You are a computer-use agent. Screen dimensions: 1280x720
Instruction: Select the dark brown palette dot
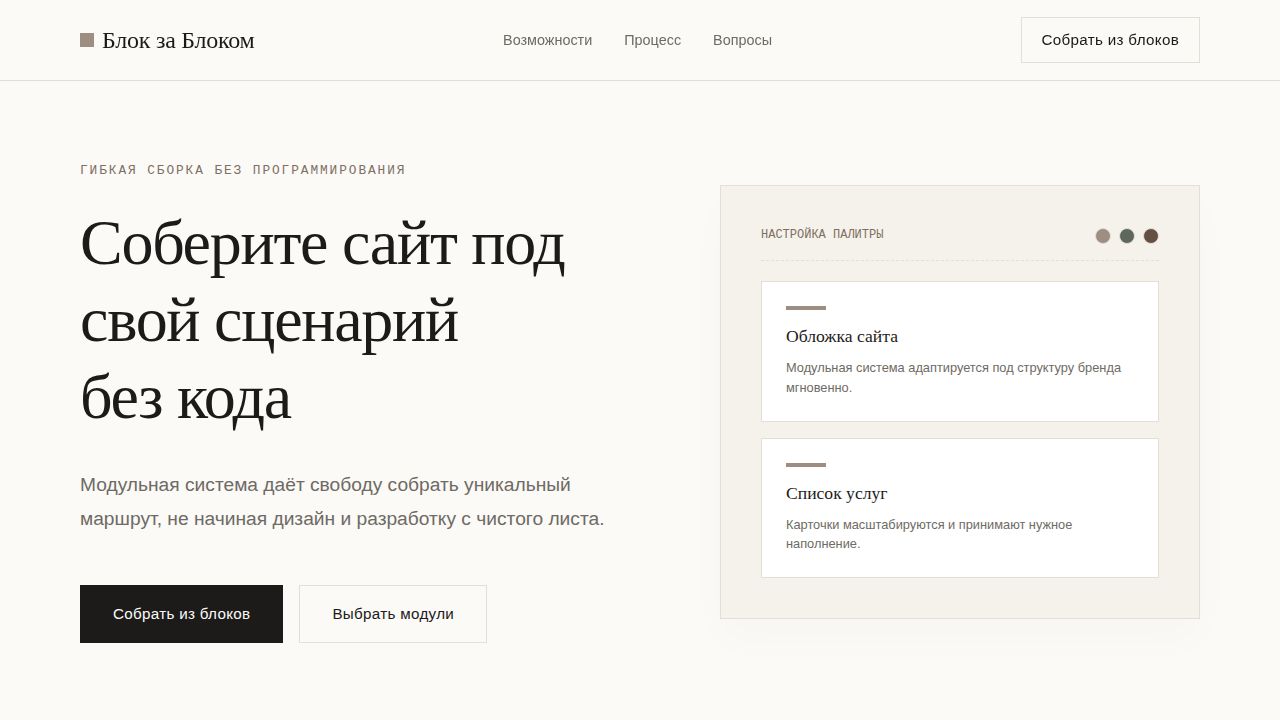coord(1151,236)
